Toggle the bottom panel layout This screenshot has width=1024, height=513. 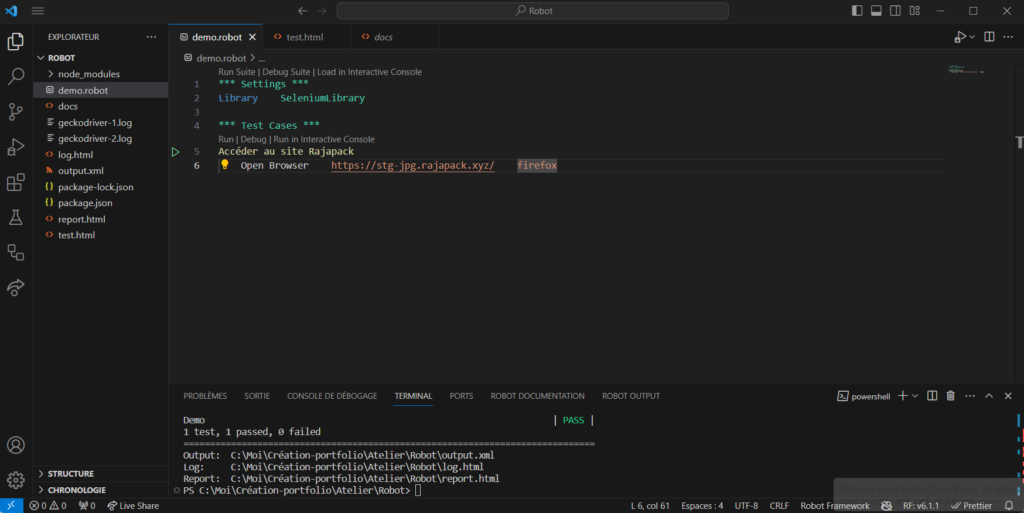point(876,10)
